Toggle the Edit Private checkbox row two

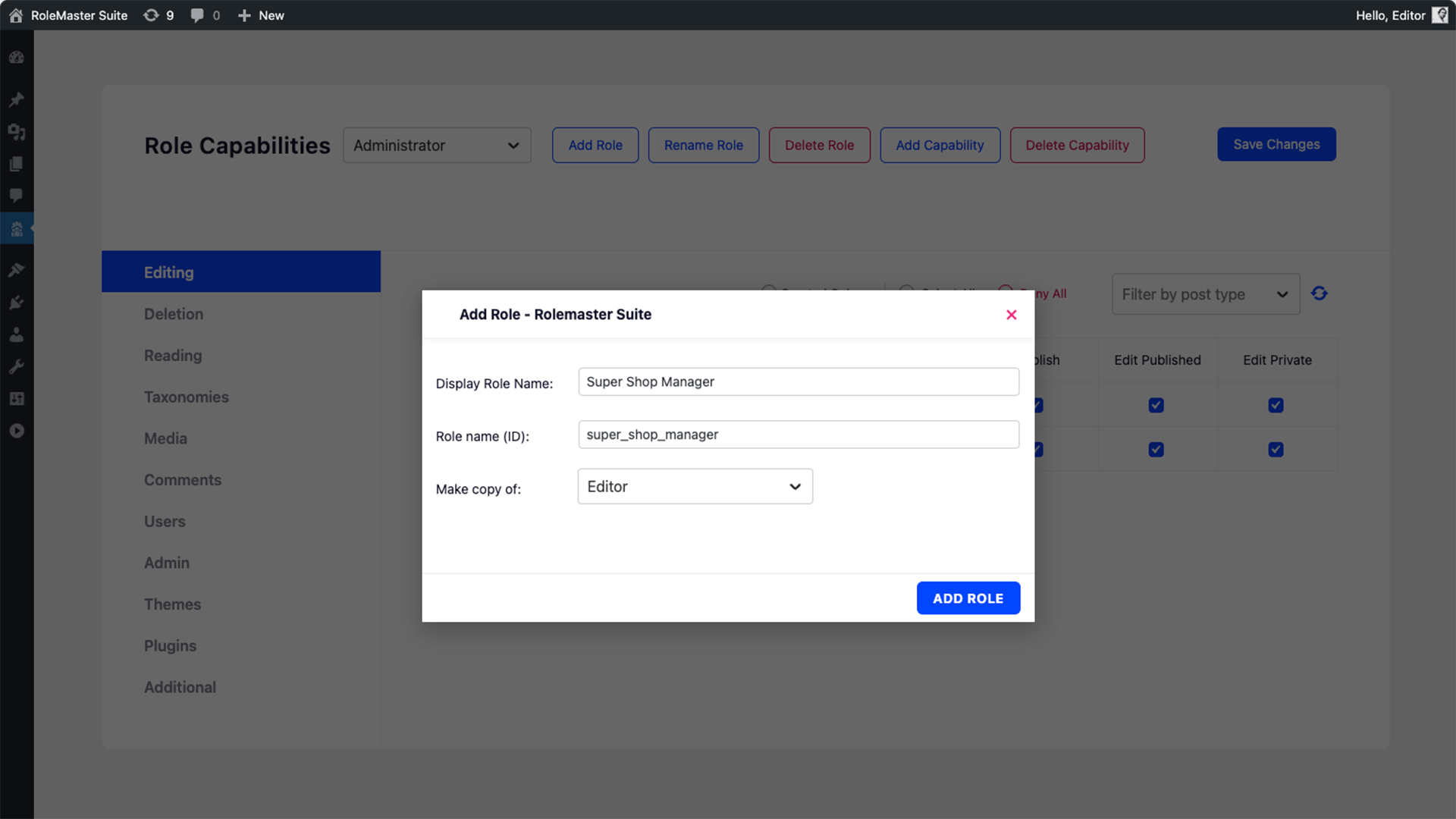coord(1276,449)
